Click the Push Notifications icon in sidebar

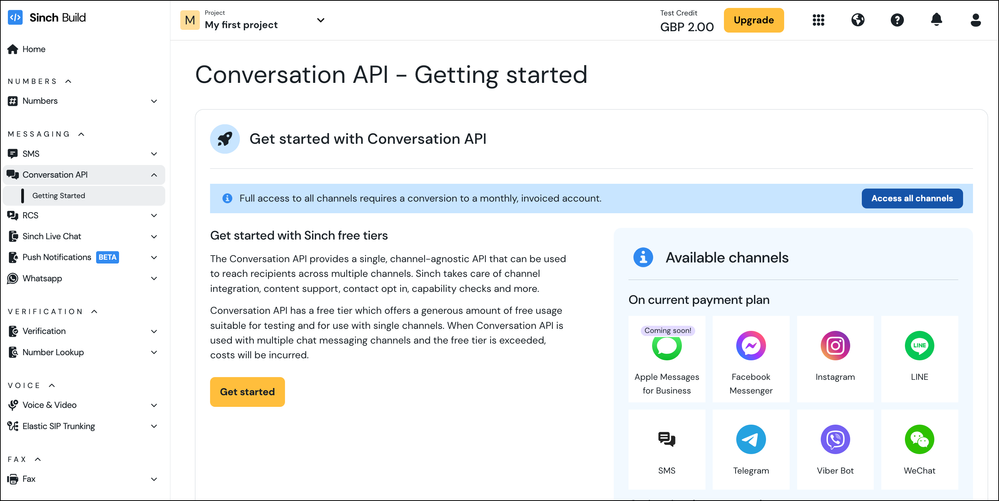point(13,258)
